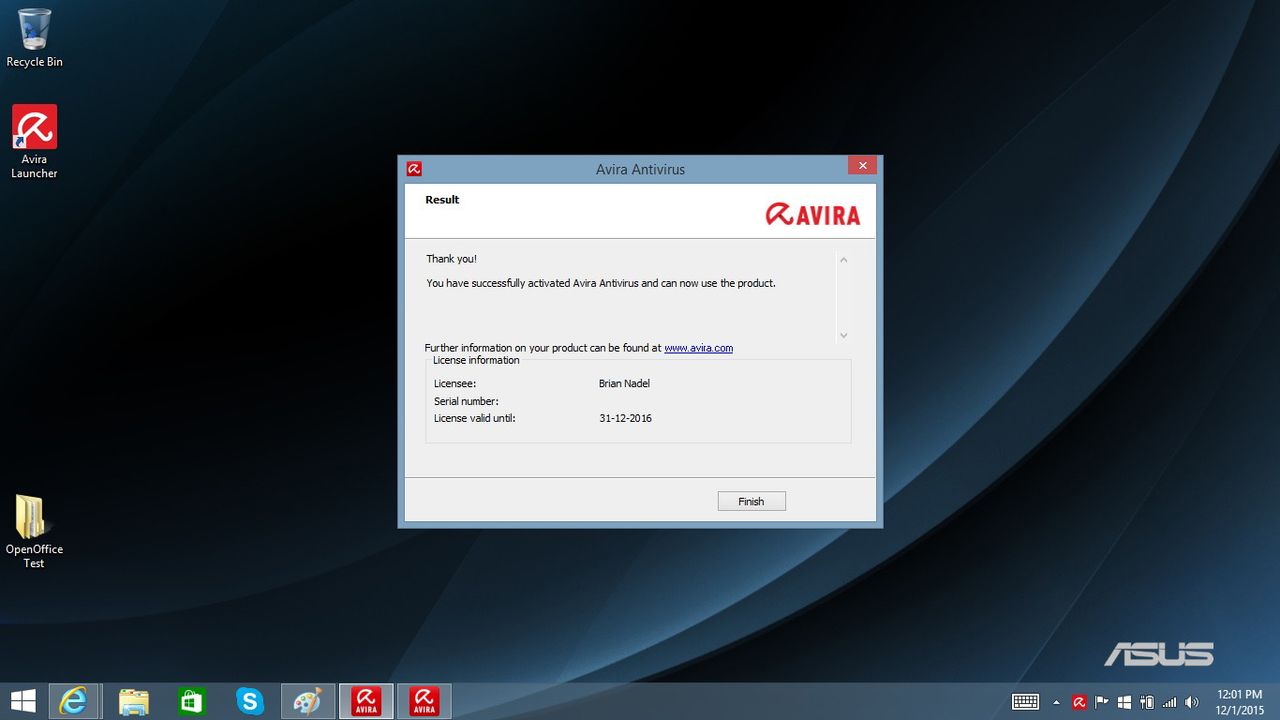Click the scroll down arrow in message box
The width and height of the screenshot is (1280, 720).
[x=843, y=335]
